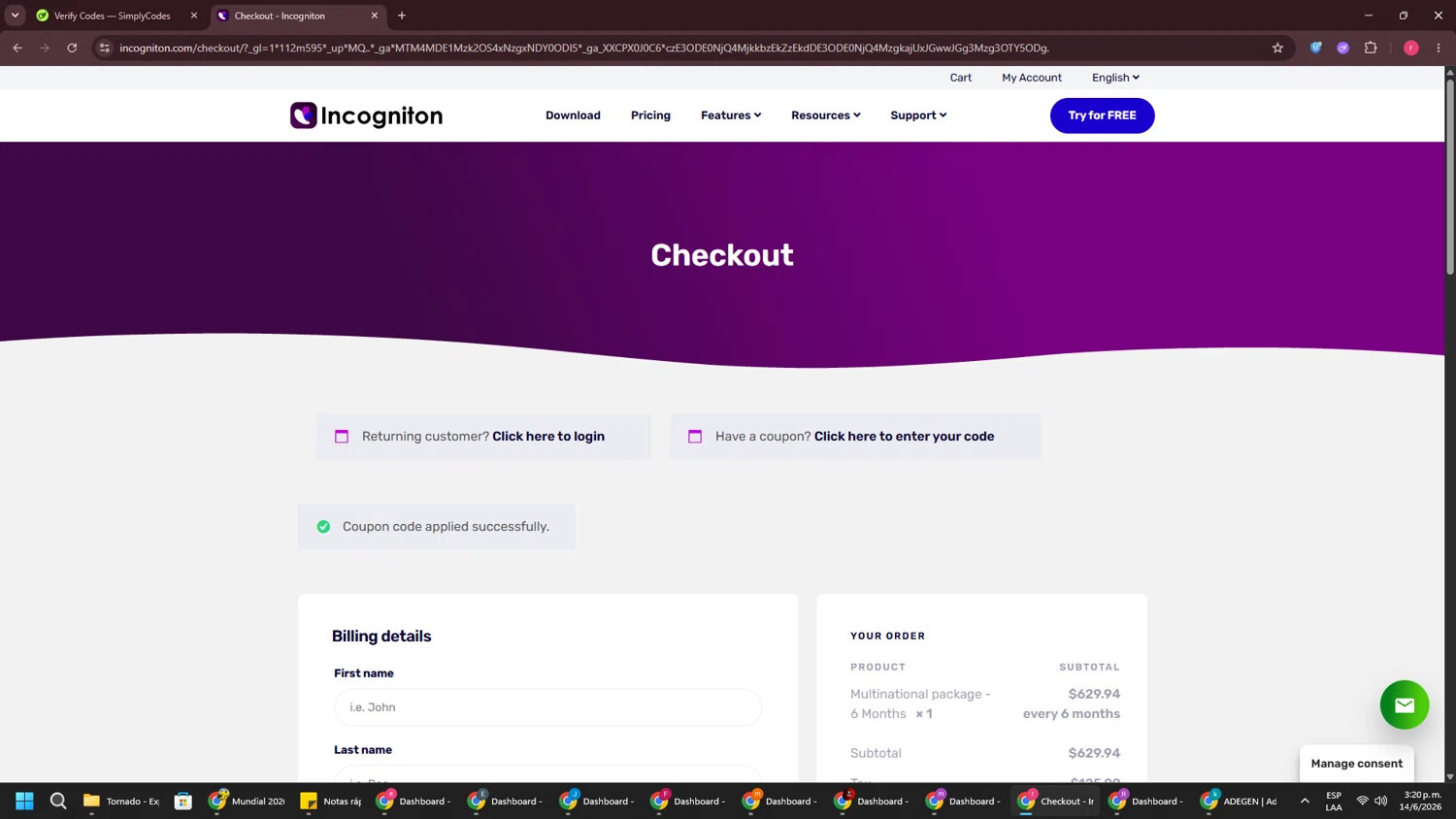The height and width of the screenshot is (819, 1456).
Task: Go back to the previous page
Action: [17, 48]
